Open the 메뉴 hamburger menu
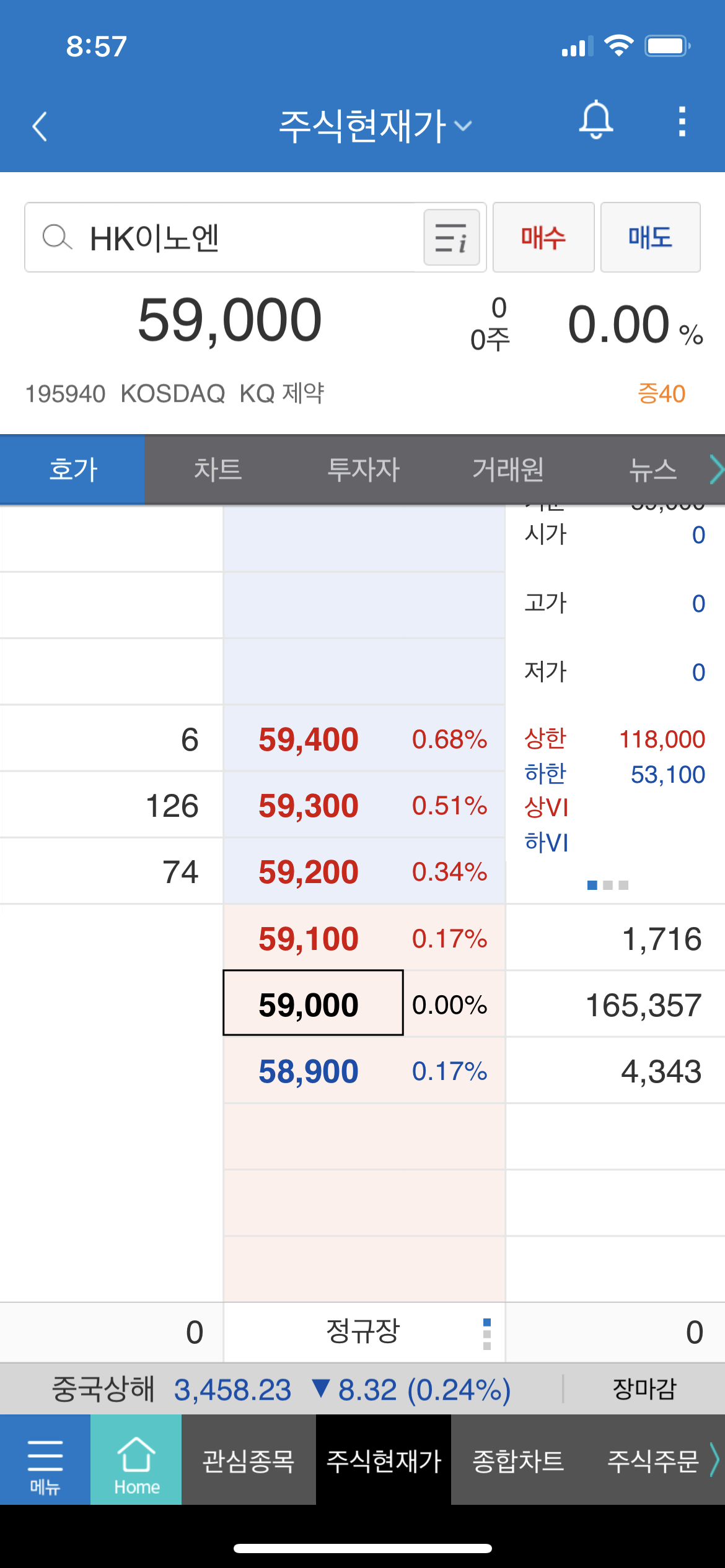 [45, 1460]
